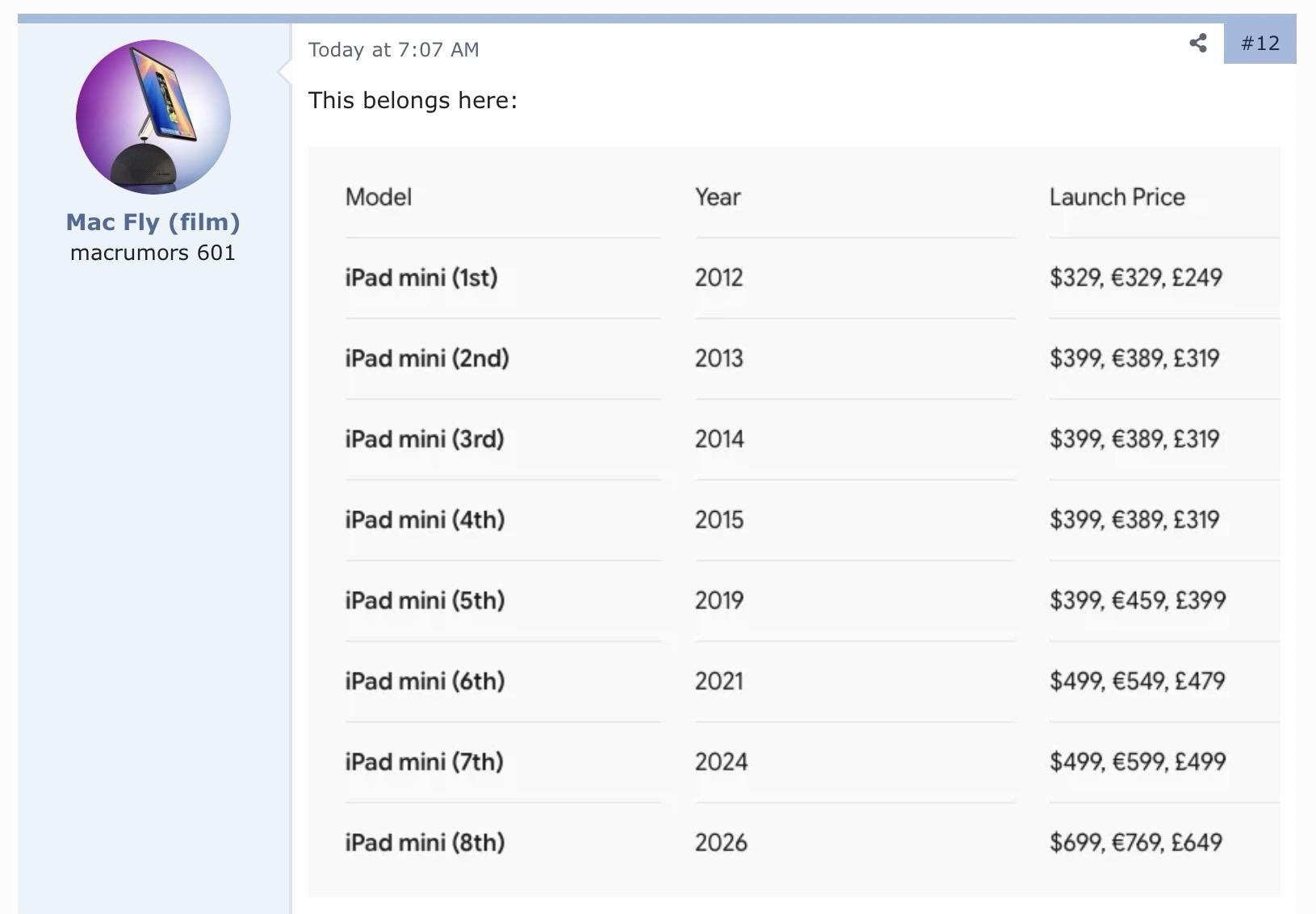1316x914 pixels.
Task: Click the year 2019 cell
Action: pos(719,601)
